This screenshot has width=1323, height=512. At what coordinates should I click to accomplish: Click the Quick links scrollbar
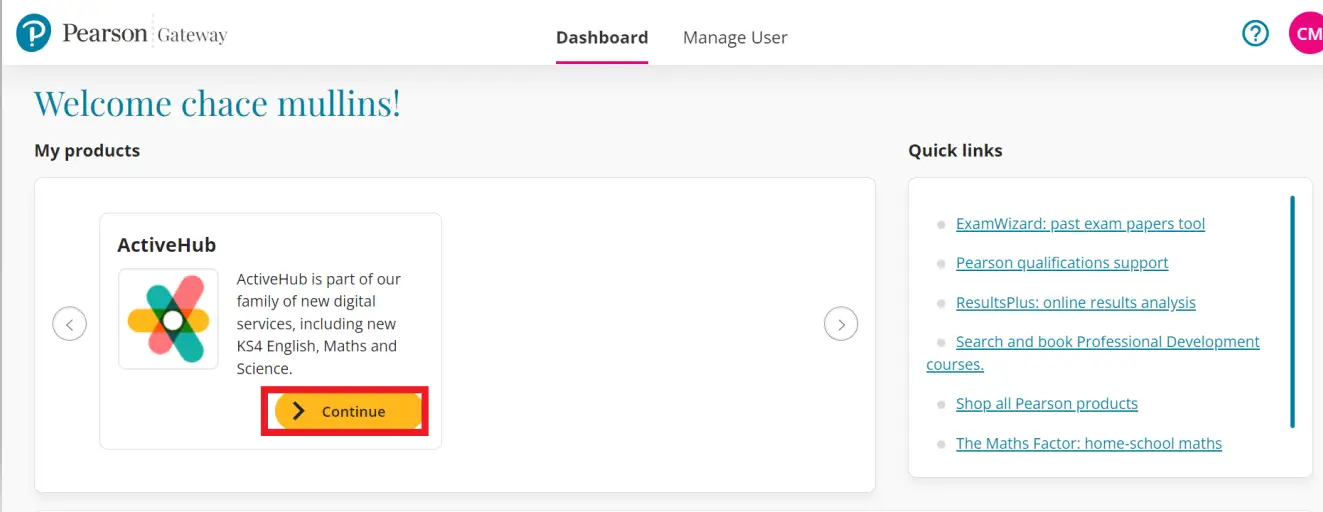pyautogui.click(x=1292, y=312)
